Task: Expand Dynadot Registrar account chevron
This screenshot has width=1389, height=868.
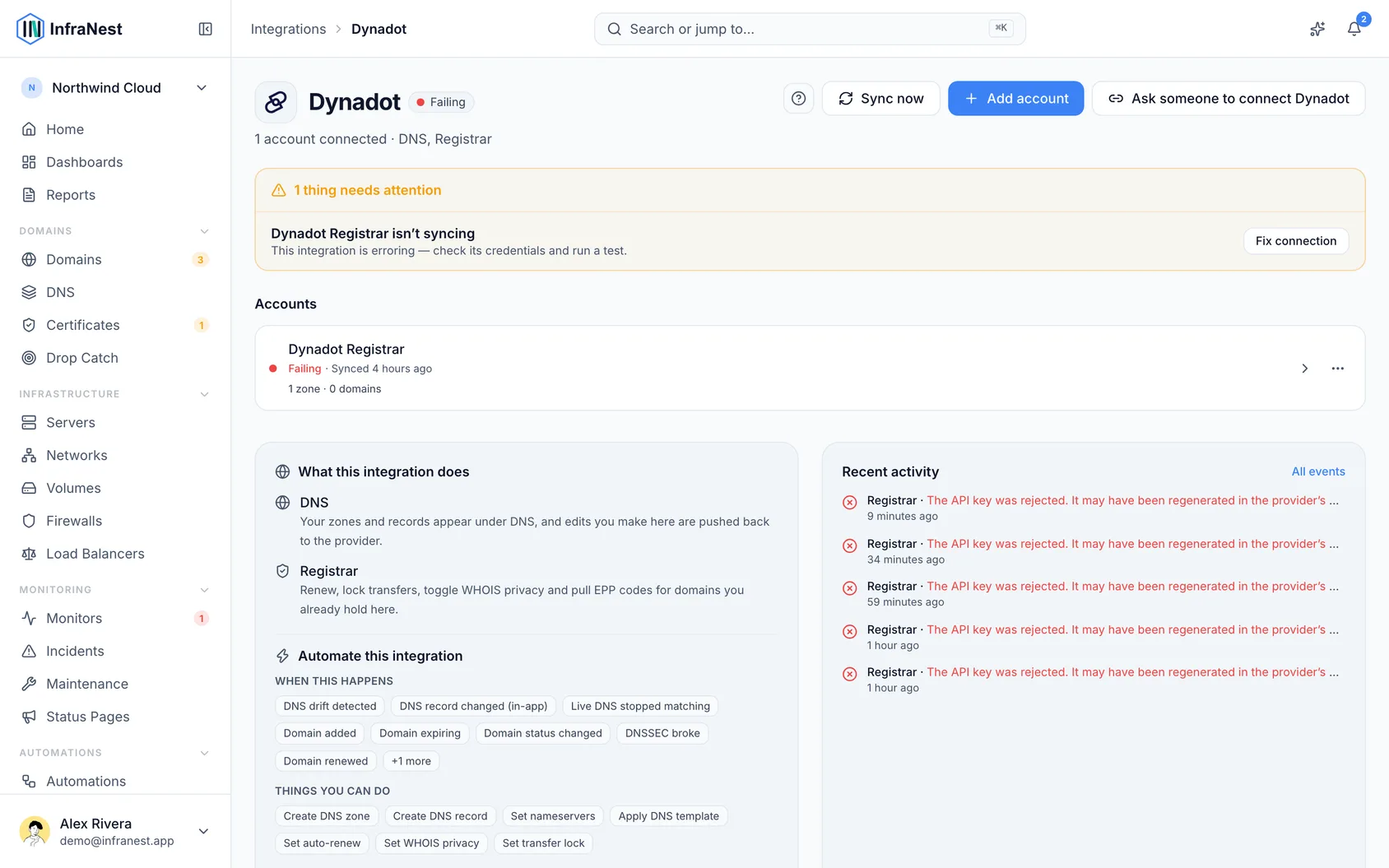Action: click(x=1304, y=369)
